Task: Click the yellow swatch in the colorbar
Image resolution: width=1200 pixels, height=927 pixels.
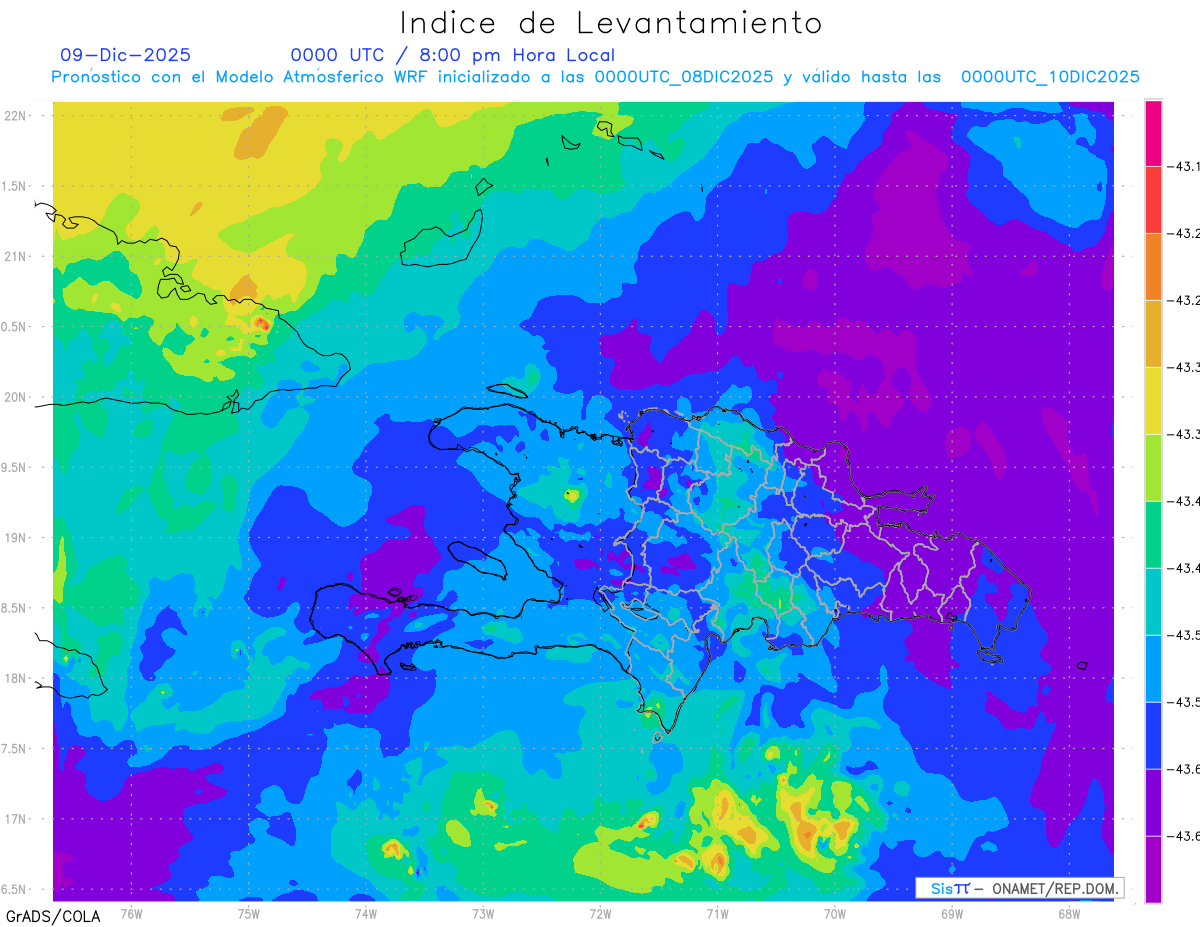Action: pos(1153,401)
